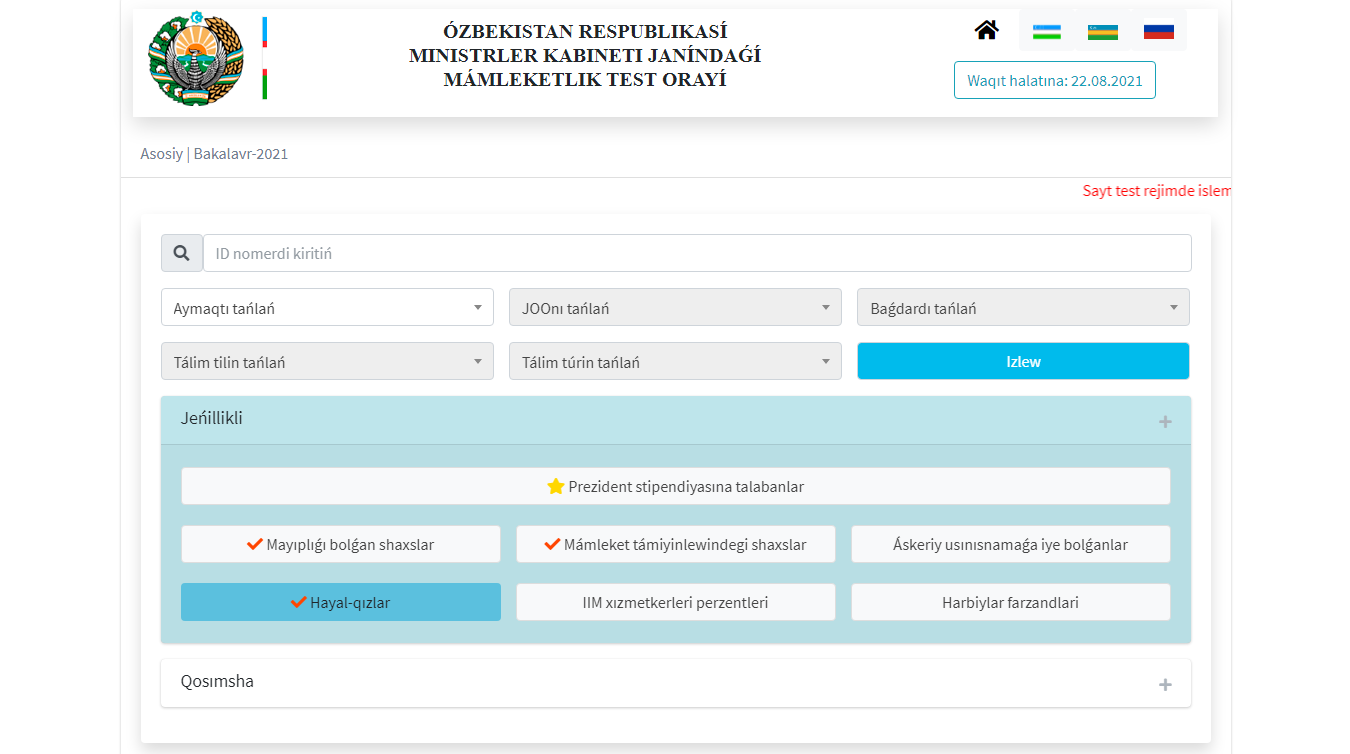Viewport: 1350px width, 754px height.
Task: Click the state emblem logo
Action: click(195, 59)
